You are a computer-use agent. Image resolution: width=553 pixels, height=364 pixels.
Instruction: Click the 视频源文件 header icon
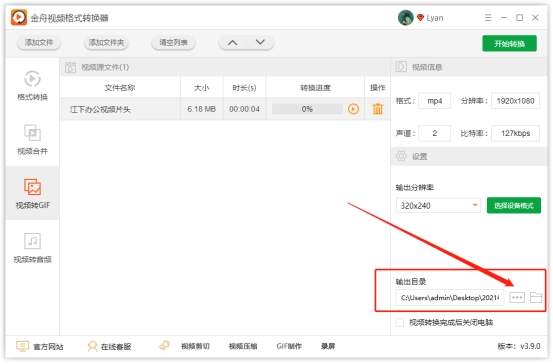pyautogui.click(x=70, y=67)
